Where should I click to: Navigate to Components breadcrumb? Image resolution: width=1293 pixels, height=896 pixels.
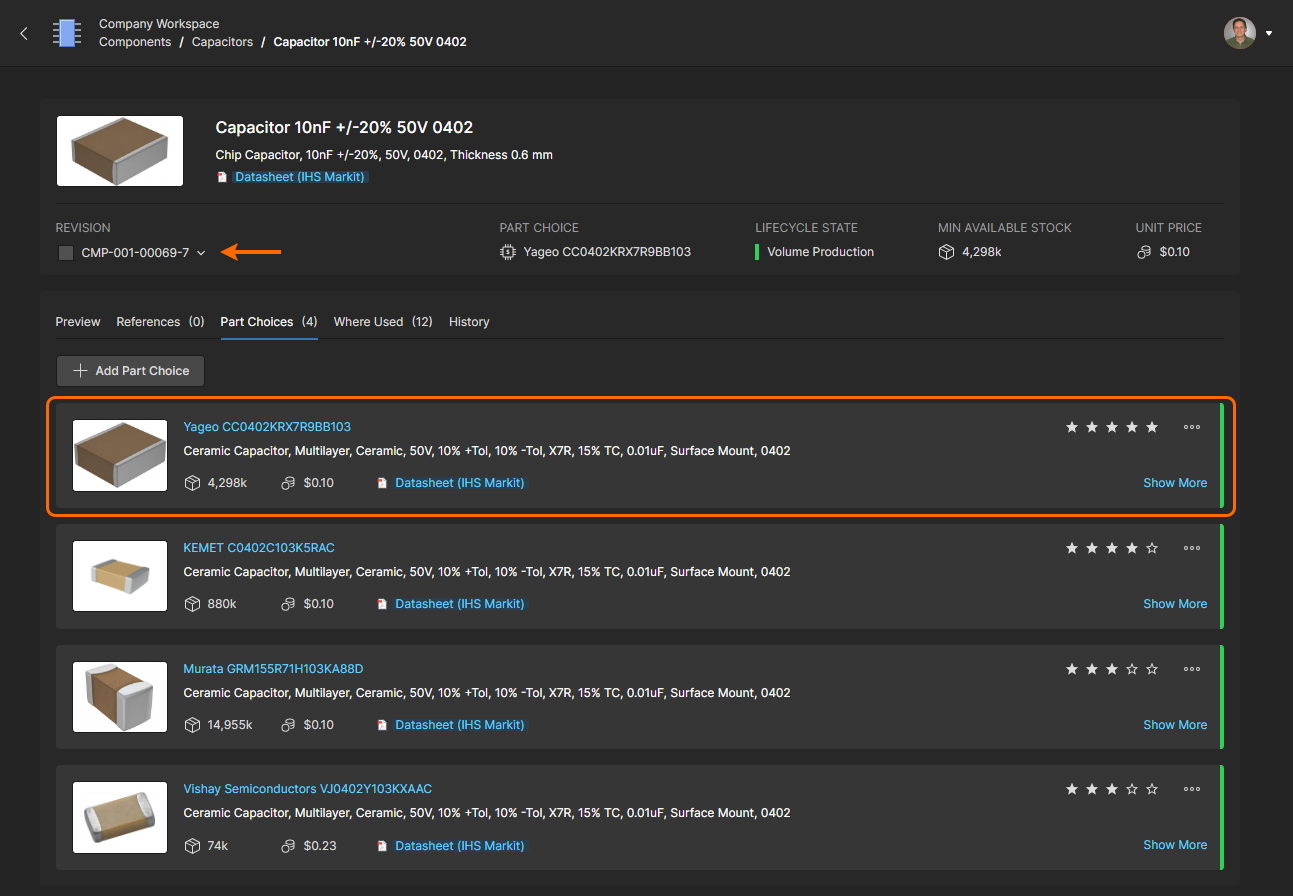click(x=135, y=42)
